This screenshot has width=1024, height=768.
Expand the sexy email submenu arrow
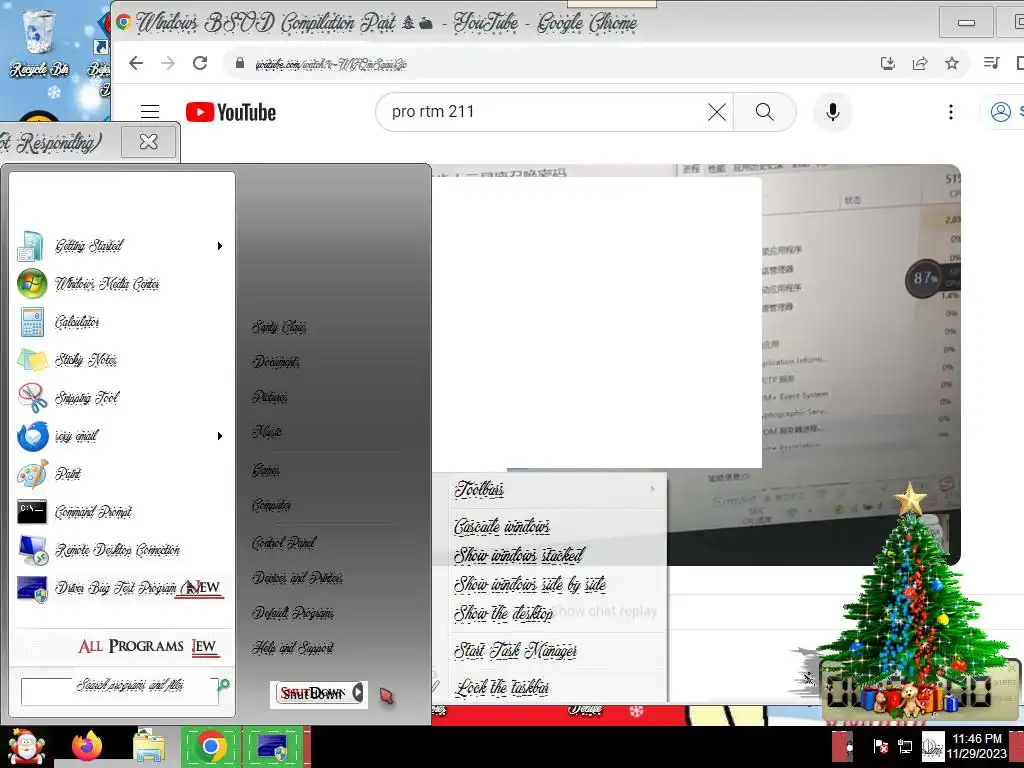[220, 436]
